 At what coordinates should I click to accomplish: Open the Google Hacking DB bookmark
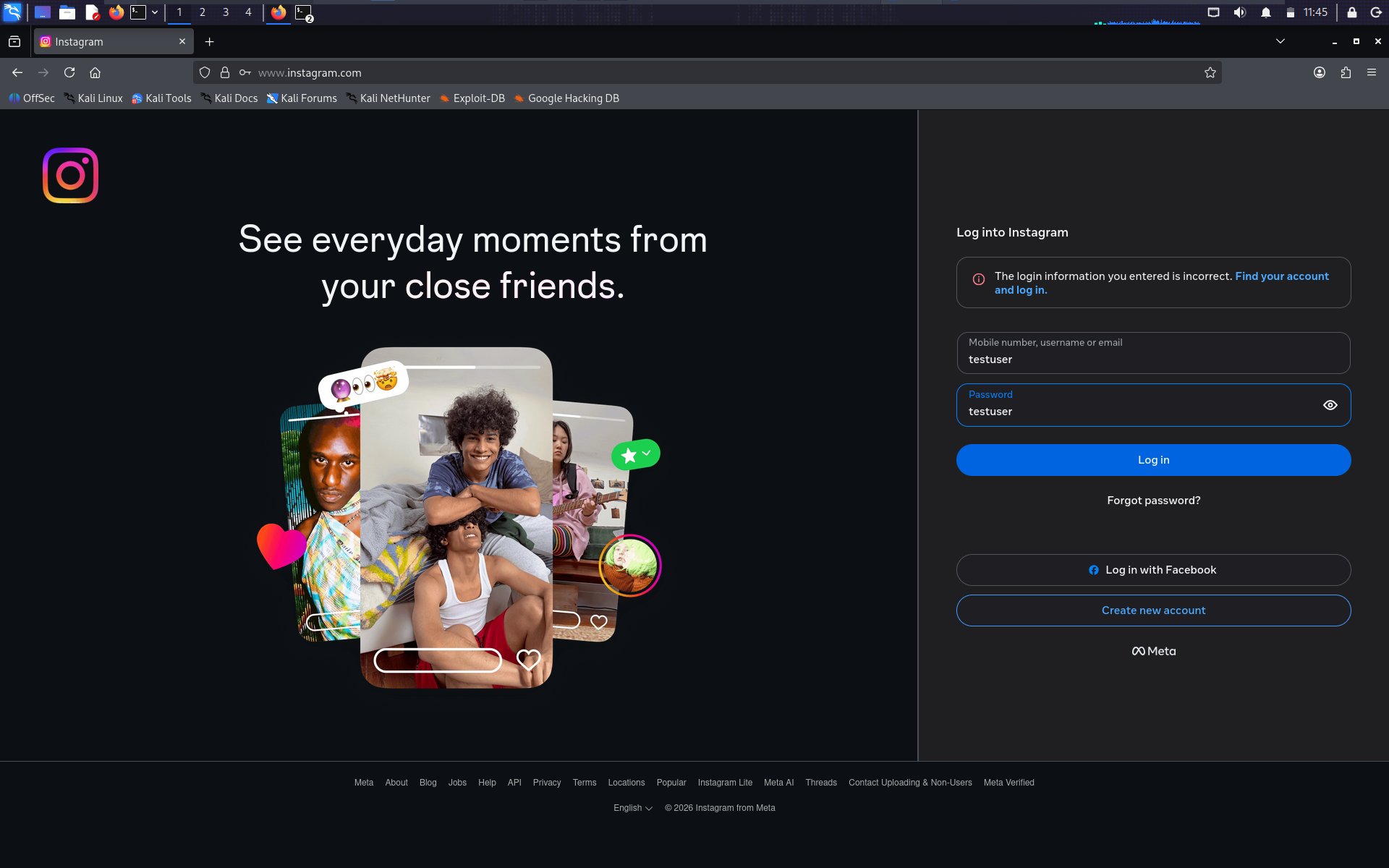[x=566, y=98]
